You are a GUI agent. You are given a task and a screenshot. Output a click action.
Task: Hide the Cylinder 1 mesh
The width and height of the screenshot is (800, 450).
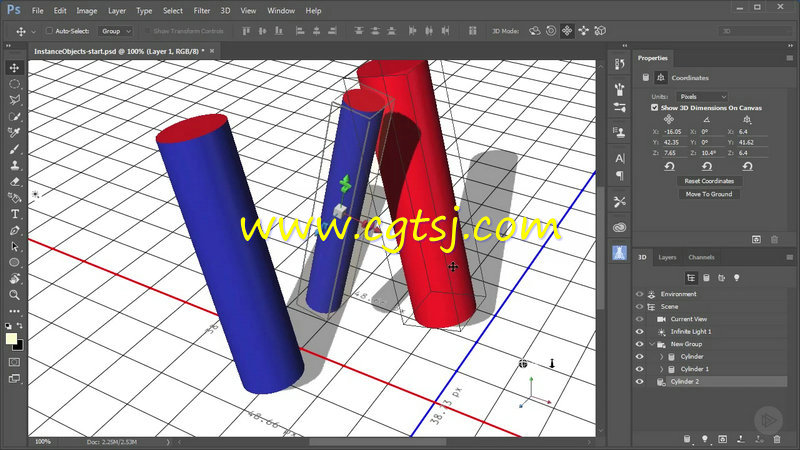click(639, 369)
